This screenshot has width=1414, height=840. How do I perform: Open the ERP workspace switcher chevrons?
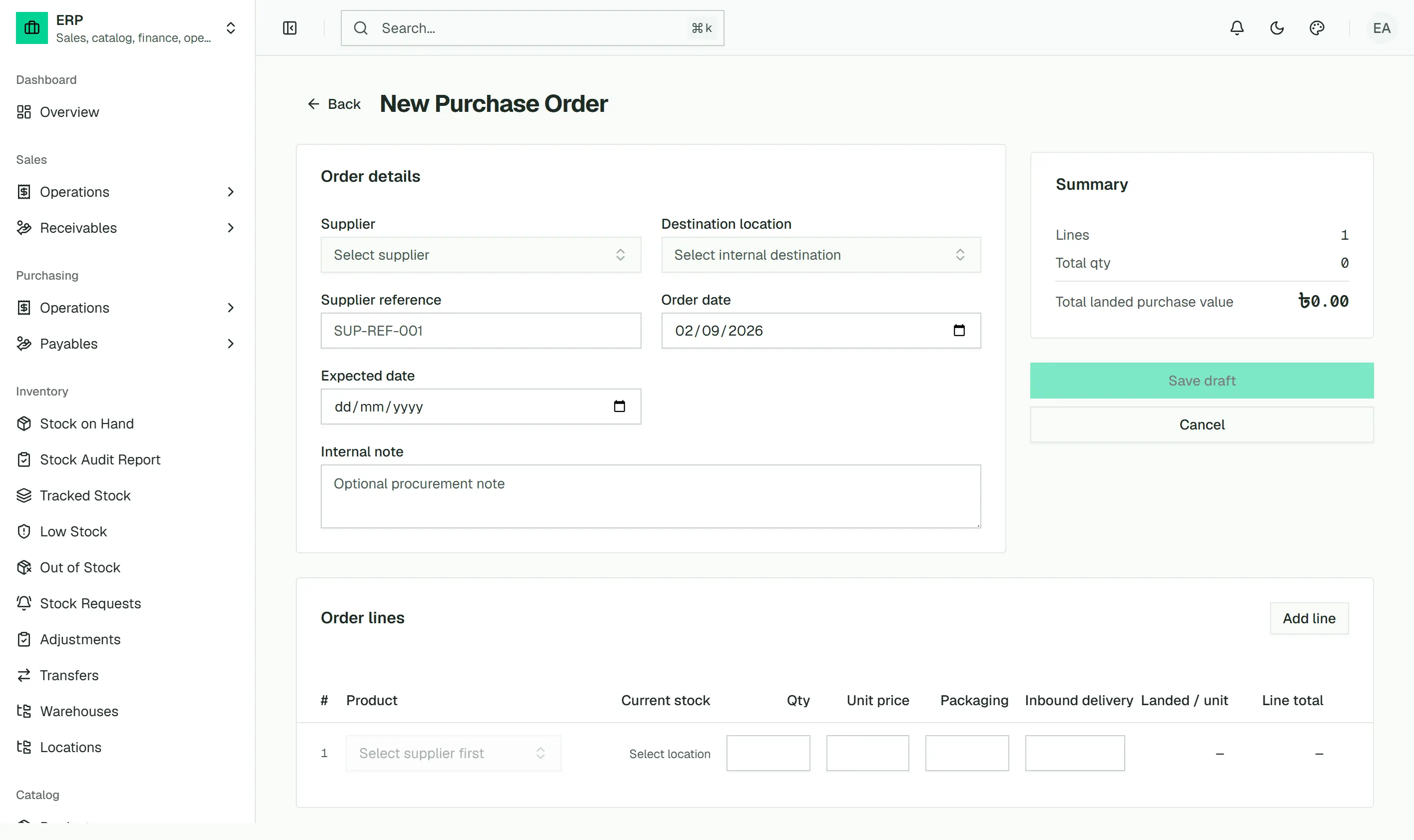point(230,28)
